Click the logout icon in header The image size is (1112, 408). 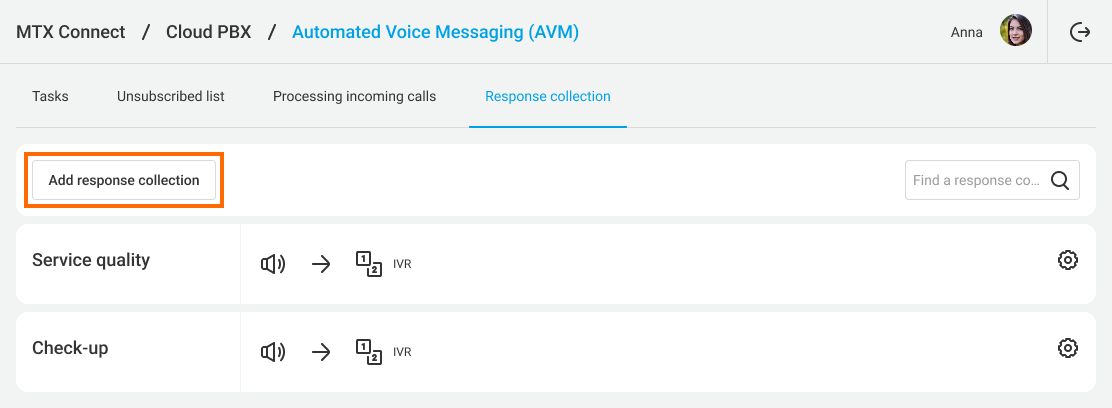tap(1080, 32)
